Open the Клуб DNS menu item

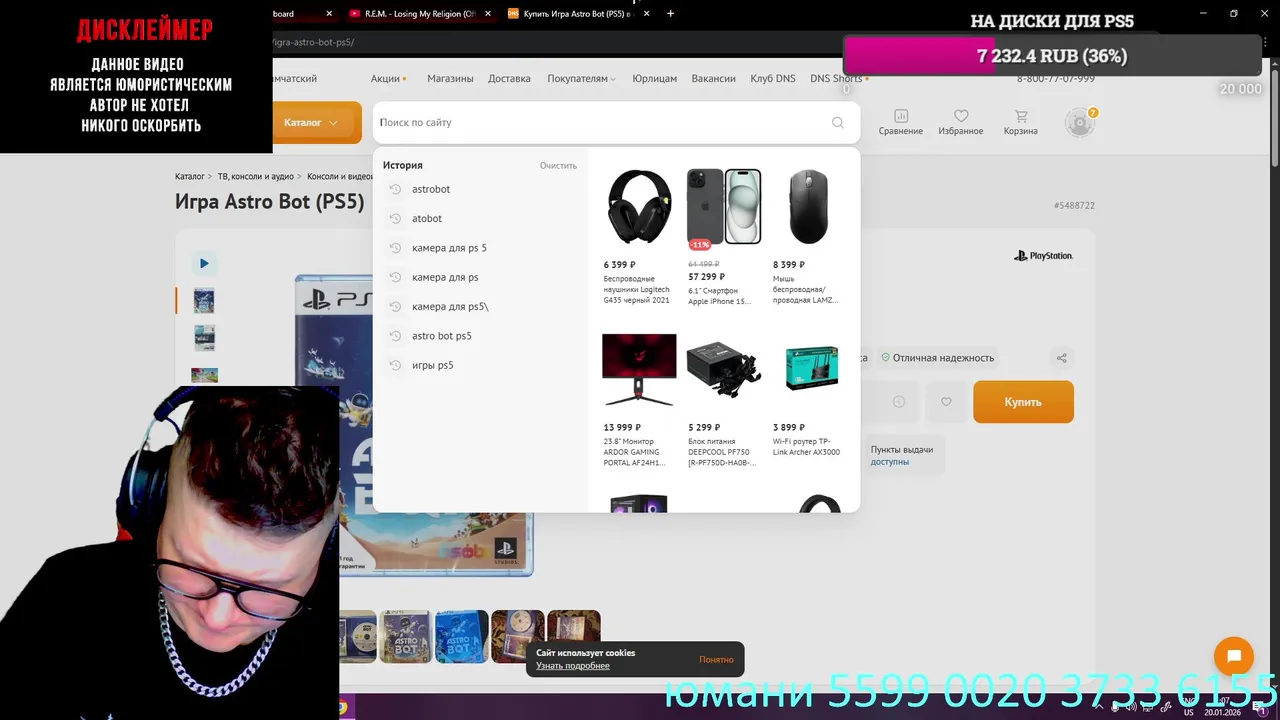coord(773,78)
